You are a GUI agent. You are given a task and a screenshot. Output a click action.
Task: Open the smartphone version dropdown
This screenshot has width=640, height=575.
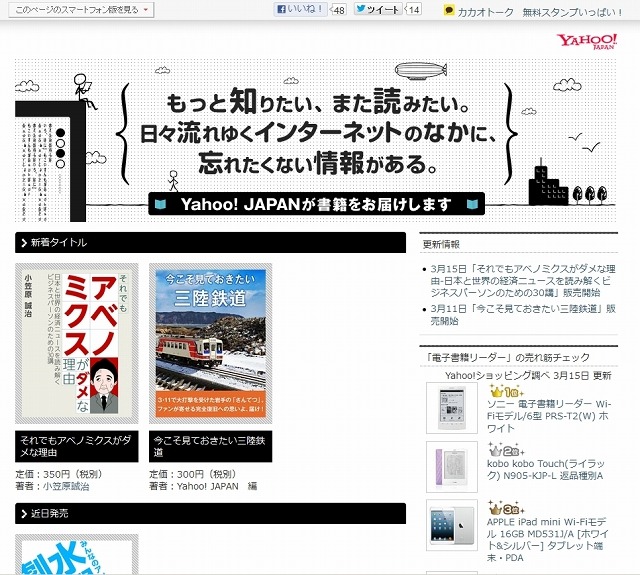[81, 10]
